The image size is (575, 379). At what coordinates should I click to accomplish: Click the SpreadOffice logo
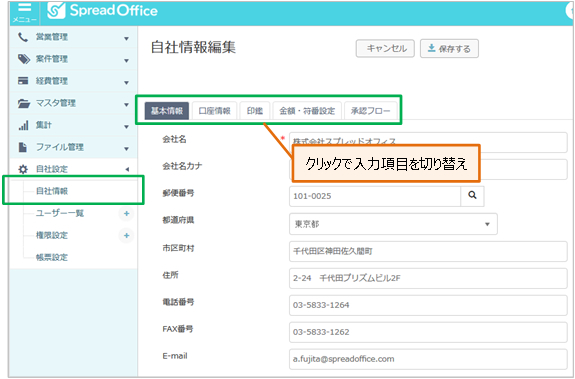click(x=103, y=11)
